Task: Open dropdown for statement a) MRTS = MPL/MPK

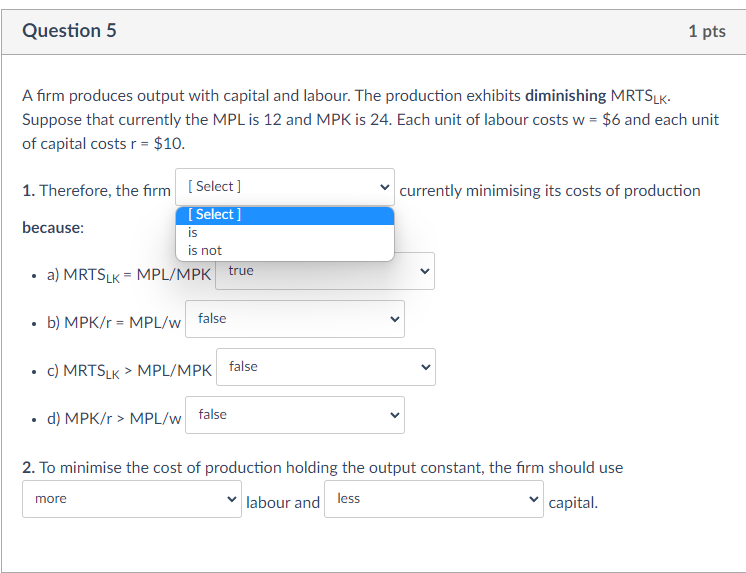Action: [325, 271]
